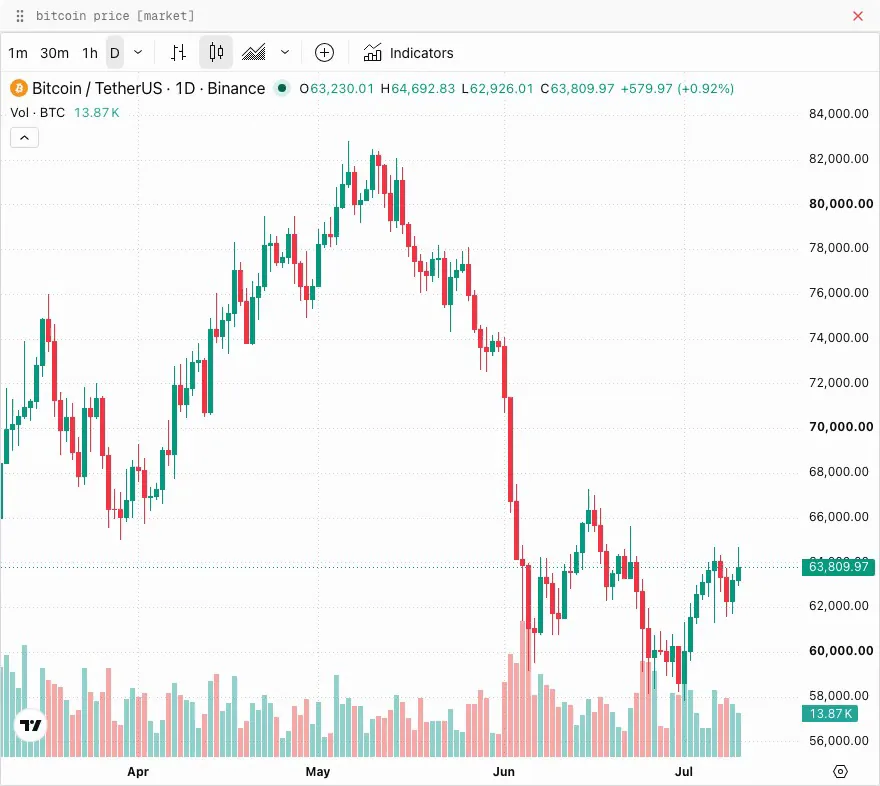
Task: Click the 84,000.00 price axis label
Action: 838,114
